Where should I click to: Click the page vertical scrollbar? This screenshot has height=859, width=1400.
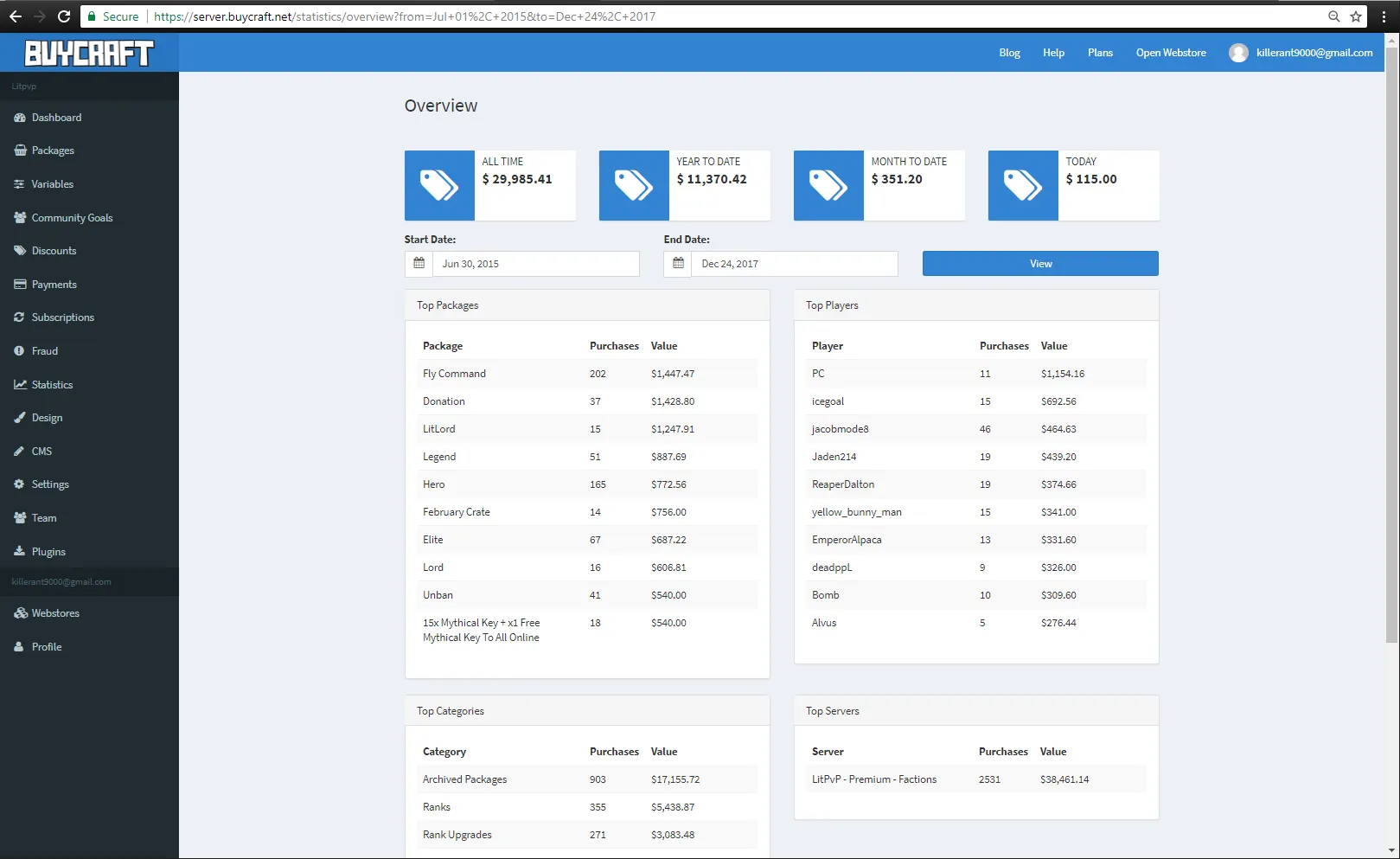(x=1392, y=346)
